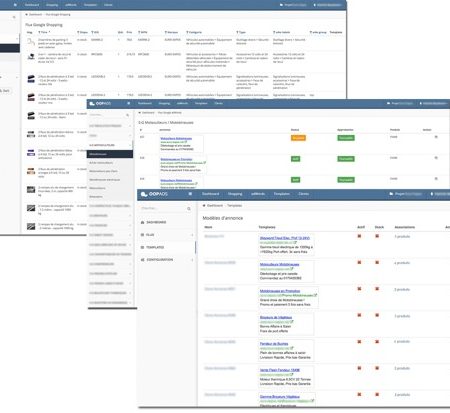Click the action icon on the first adWords ad row
This screenshot has height=413, width=450.
click(436, 137)
